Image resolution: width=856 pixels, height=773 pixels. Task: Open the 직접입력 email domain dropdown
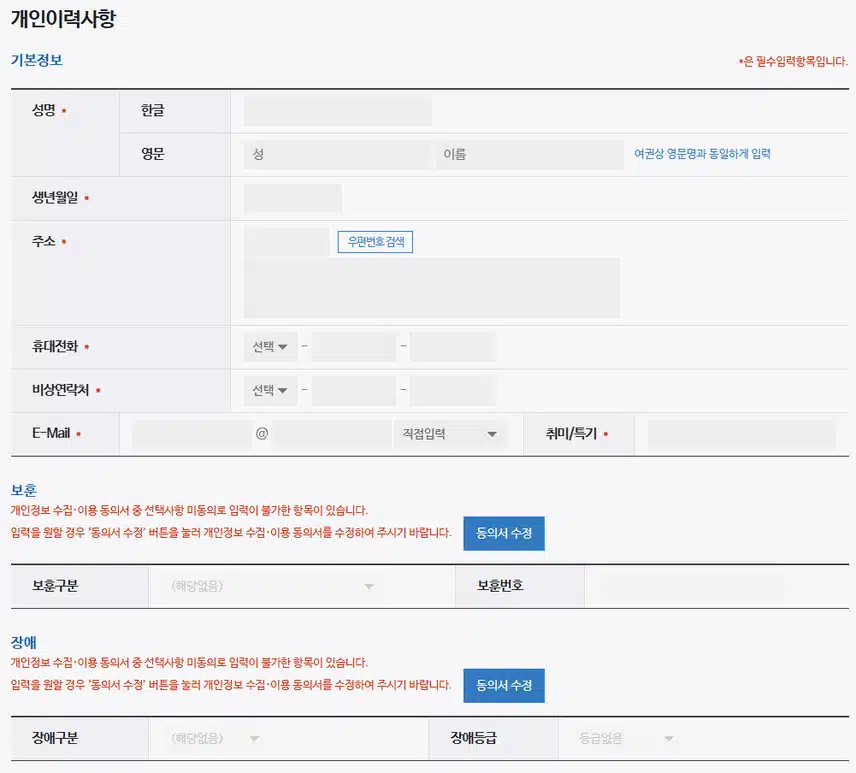[450, 434]
